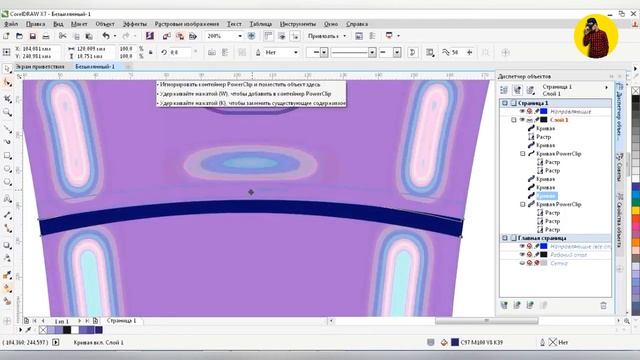Toggle the rulers display button

[268, 36]
